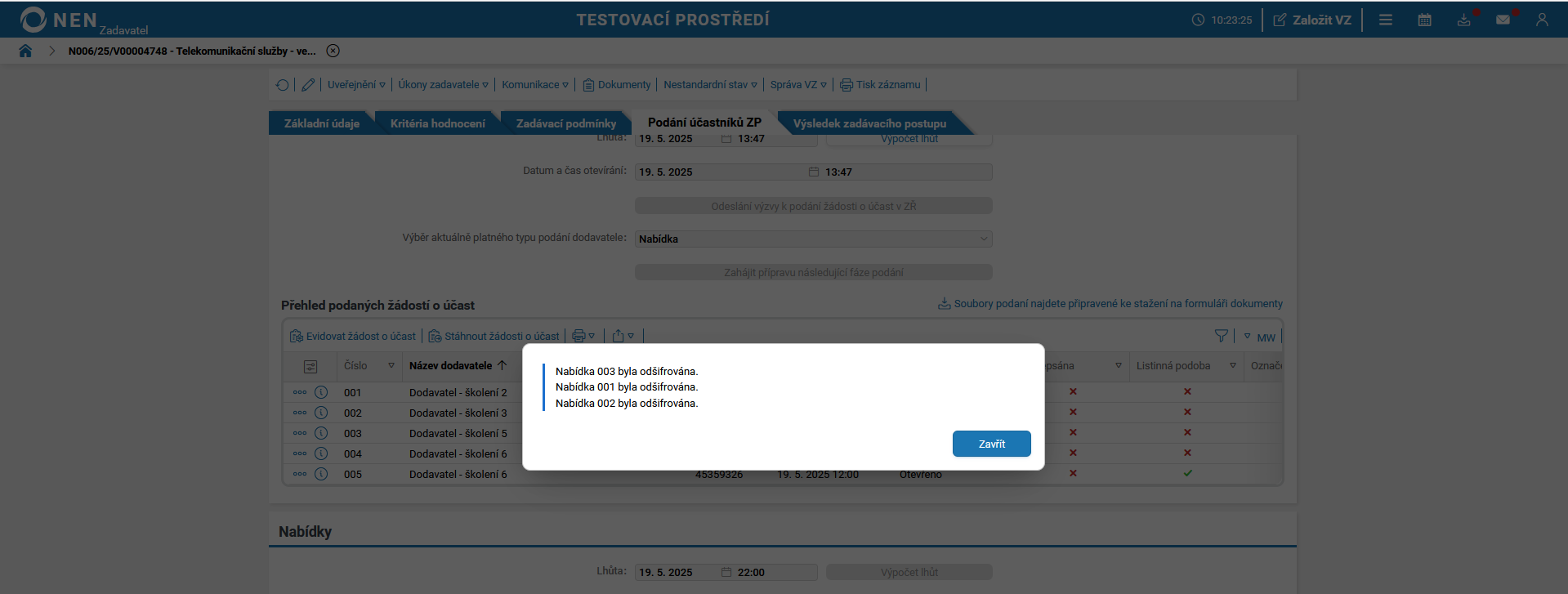Screen dimensions: 1568x594
Task: Open Dokumenty from the toolbar
Action: point(617,85)
